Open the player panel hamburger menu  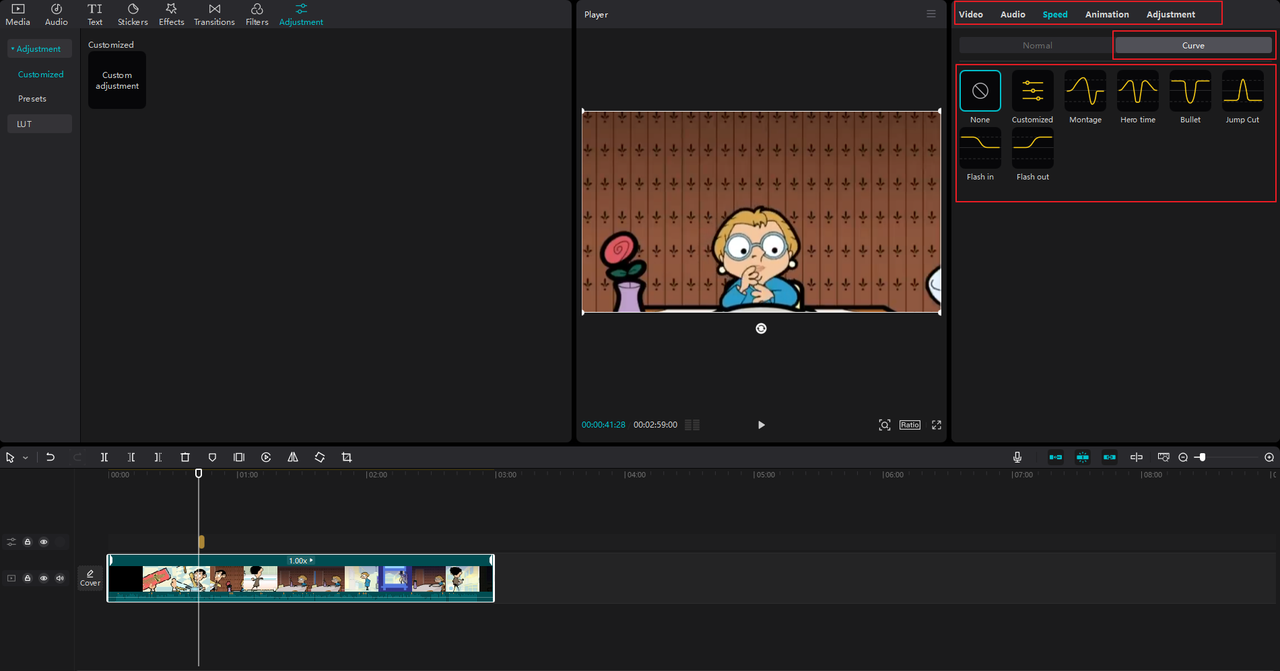click(931, 14)
